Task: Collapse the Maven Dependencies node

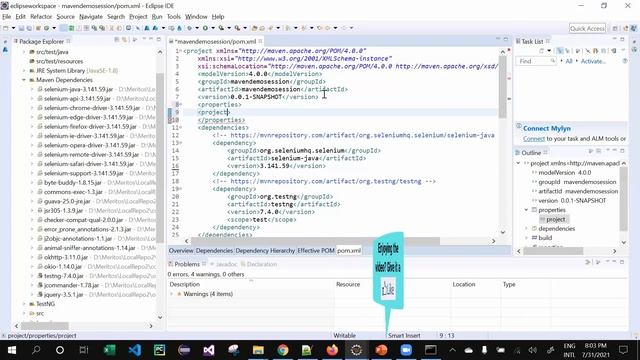Action: coord(24,80)
